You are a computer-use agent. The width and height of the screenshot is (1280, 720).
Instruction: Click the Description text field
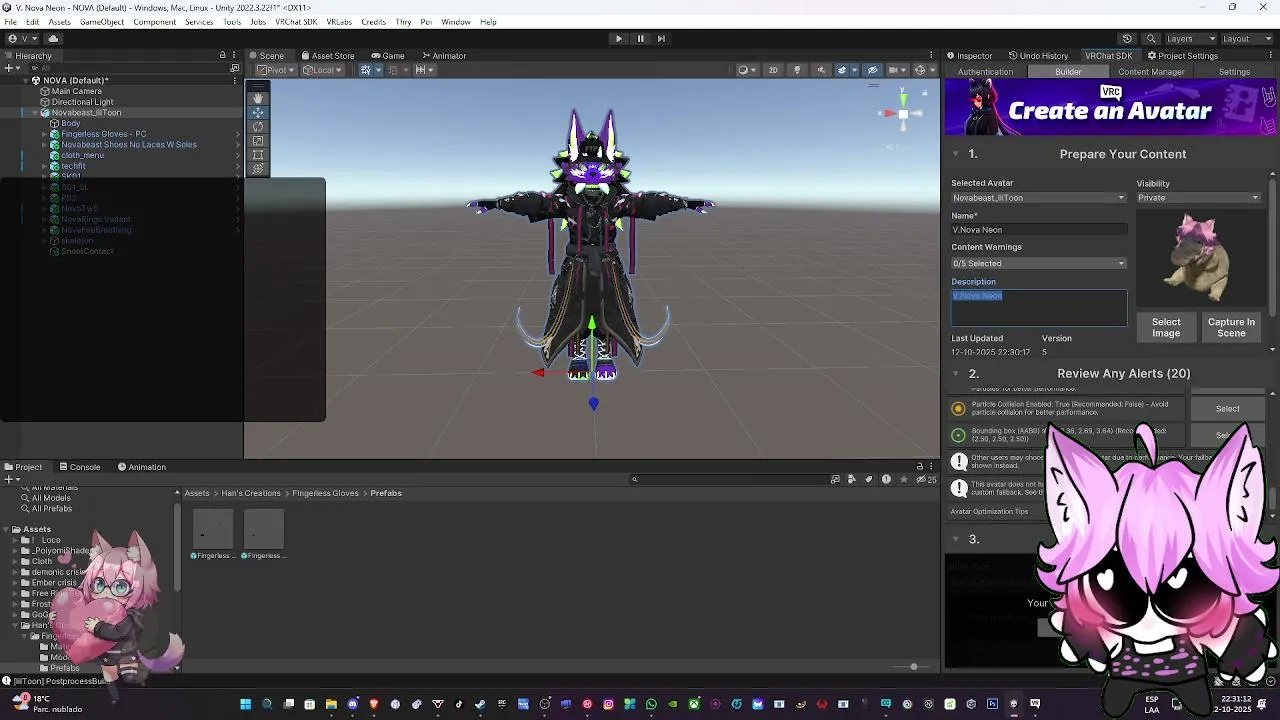coord(1039,308)
